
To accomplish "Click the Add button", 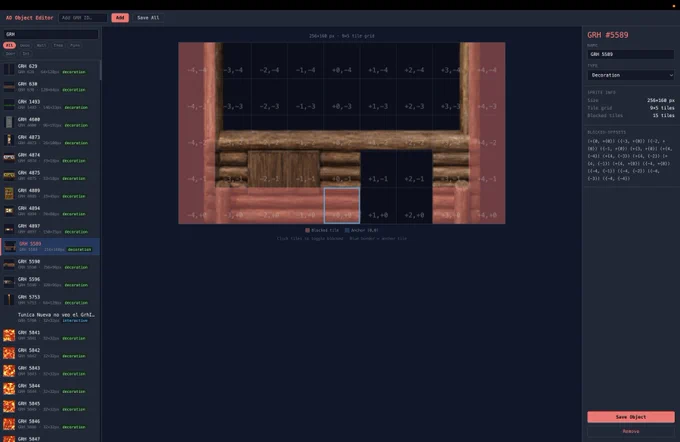I will 120,18.
